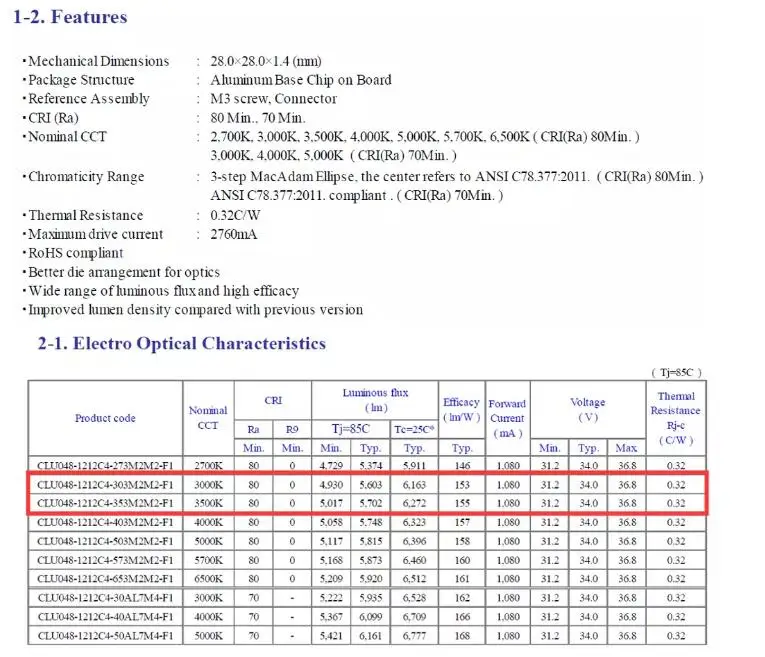Select product code CLU048-1212C4-403M2M2-F1
Screen dimensions: 765x657
[105, 522]
